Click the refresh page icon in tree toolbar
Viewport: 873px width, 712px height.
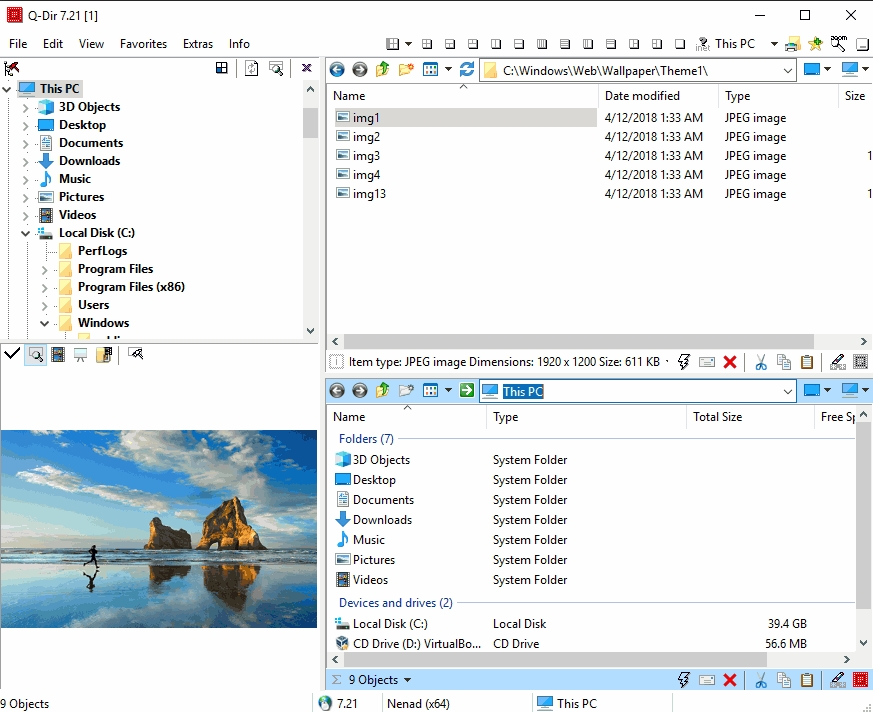pyautogui.click(x=252, y=68)
